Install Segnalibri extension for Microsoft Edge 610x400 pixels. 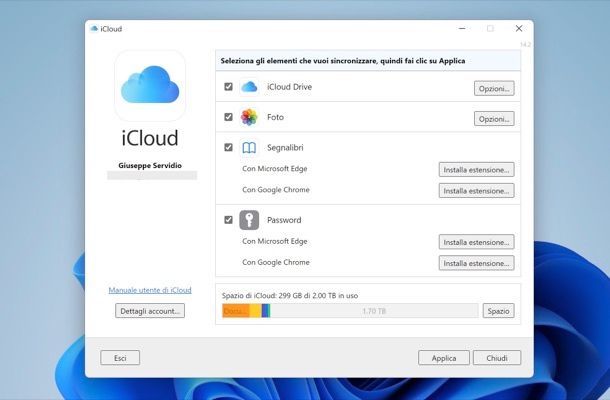tap(477, 170)
